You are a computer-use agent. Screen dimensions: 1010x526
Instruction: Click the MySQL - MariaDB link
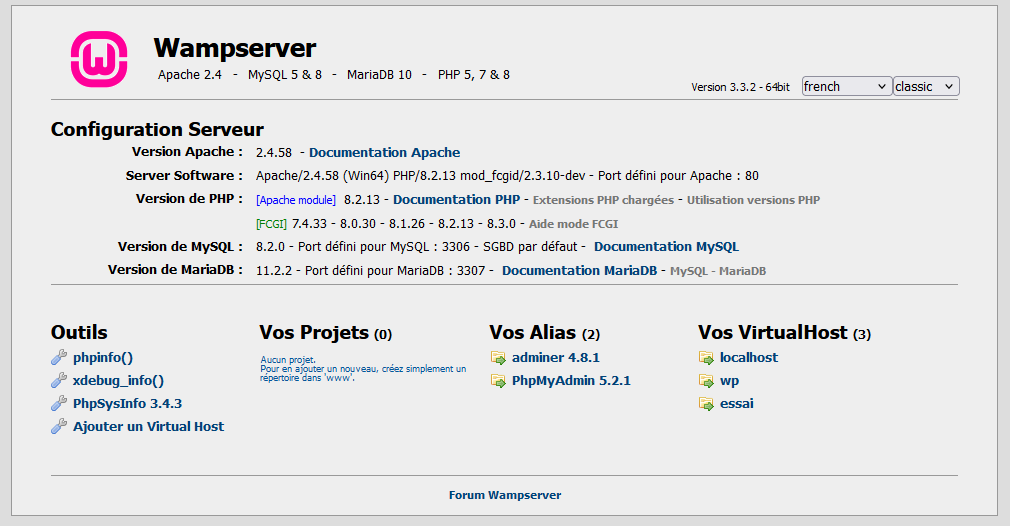point(718,271)
